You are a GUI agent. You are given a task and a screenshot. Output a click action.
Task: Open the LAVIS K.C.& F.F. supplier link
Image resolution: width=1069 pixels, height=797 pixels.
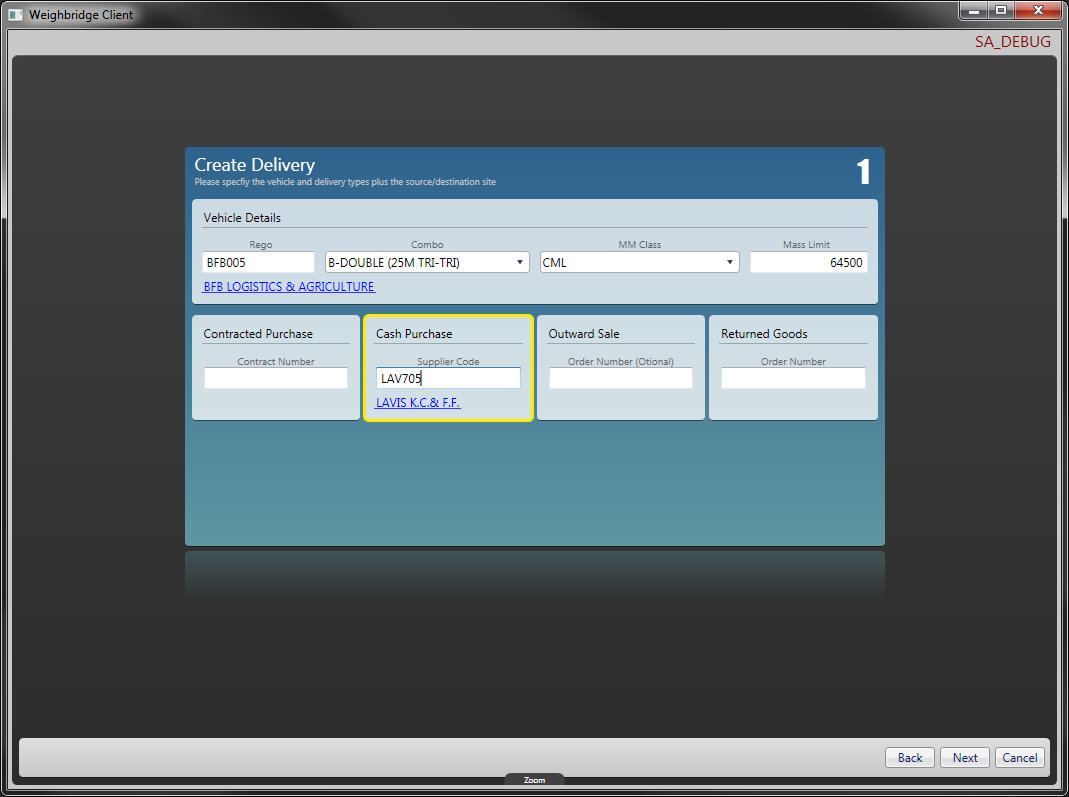418,403
